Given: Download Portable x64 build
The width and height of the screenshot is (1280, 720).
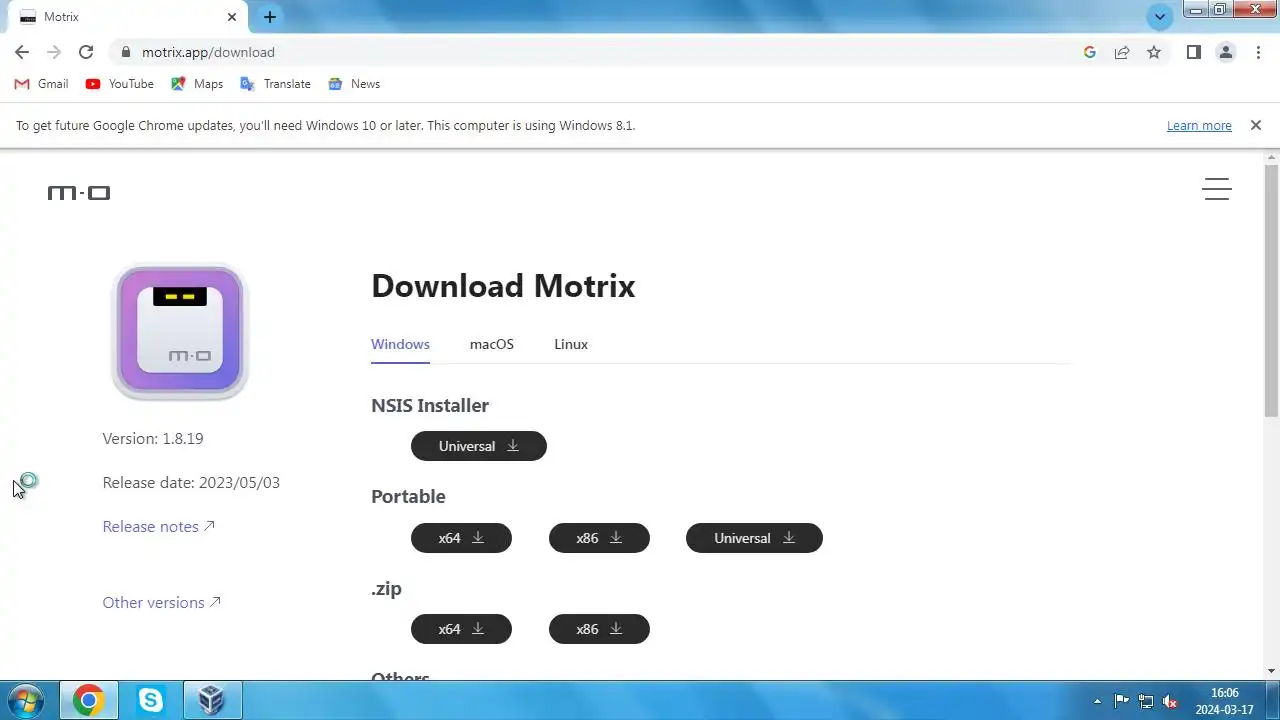Looking at the screenshot, I should pos(461,538).
